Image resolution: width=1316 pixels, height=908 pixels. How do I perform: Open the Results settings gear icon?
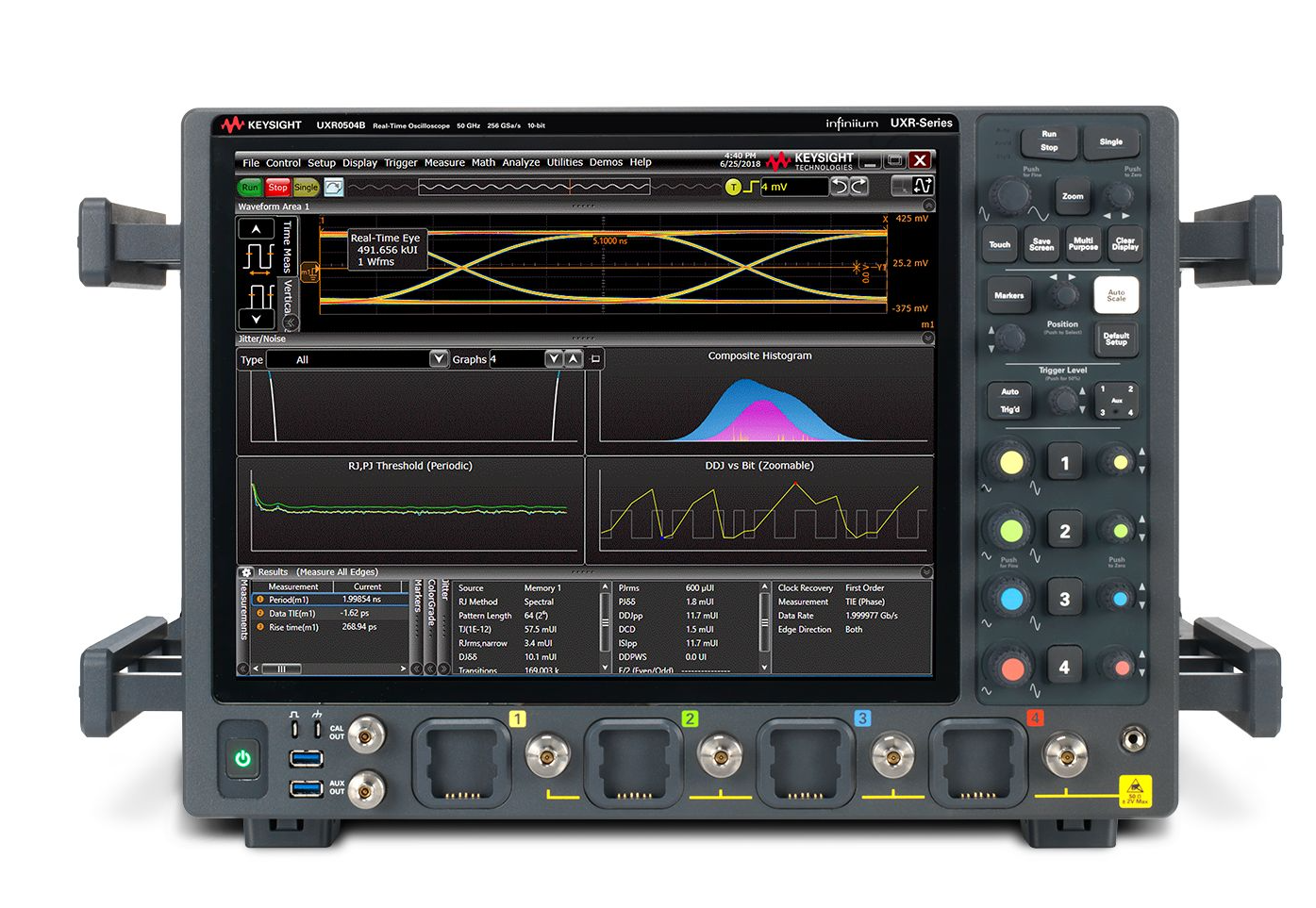click(246, 572)
